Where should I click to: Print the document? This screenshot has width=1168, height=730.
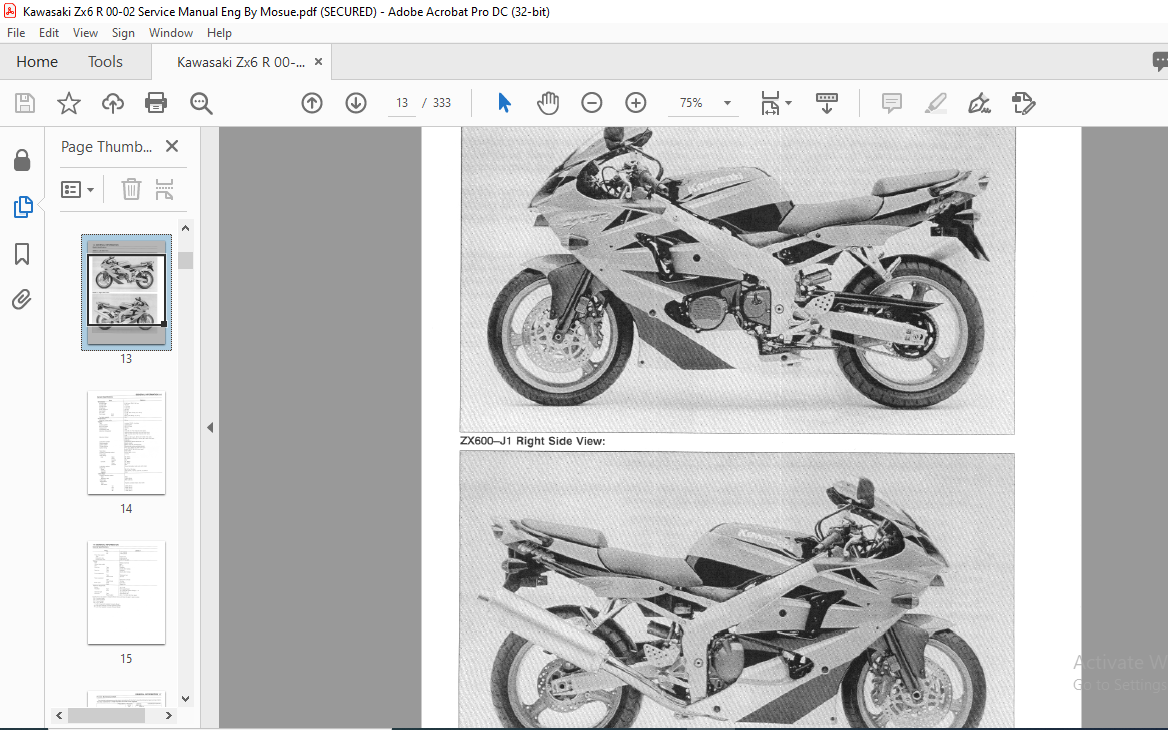(x=156, y=103)
